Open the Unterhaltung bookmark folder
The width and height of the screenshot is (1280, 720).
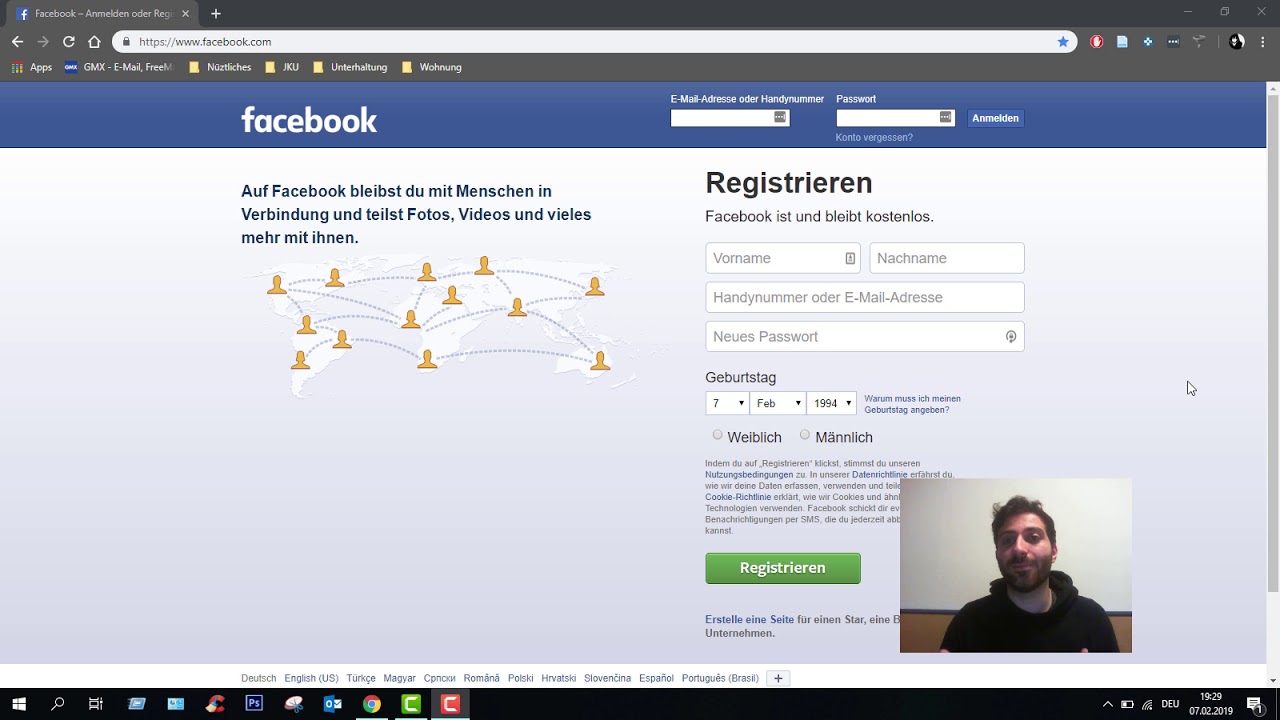click(350, 67)
